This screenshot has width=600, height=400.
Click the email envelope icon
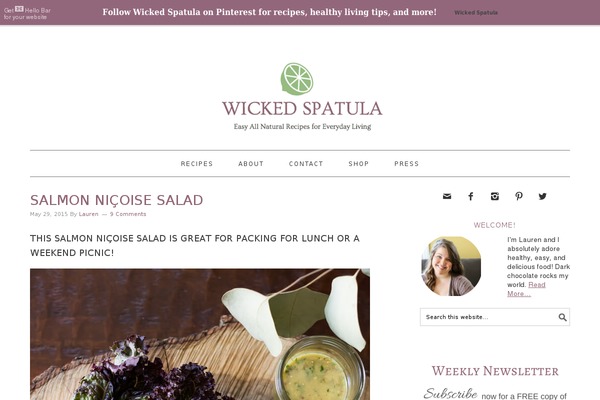tap(447, 196)
